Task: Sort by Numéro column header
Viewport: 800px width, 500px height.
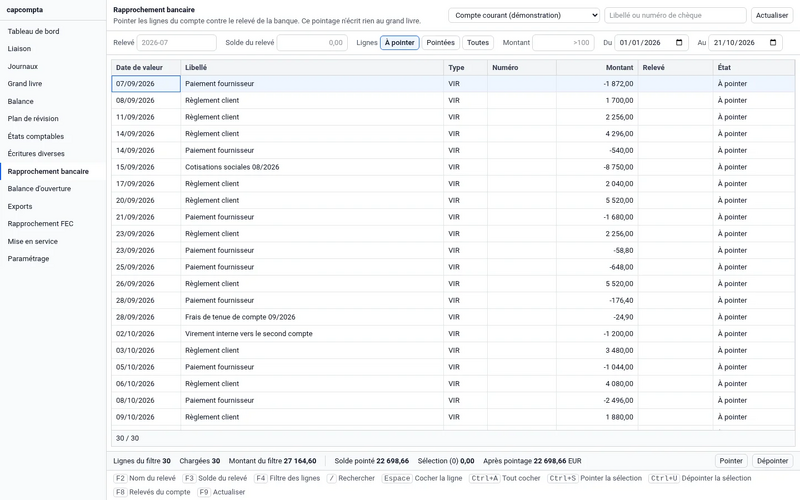Action: [x=522, y=67]
